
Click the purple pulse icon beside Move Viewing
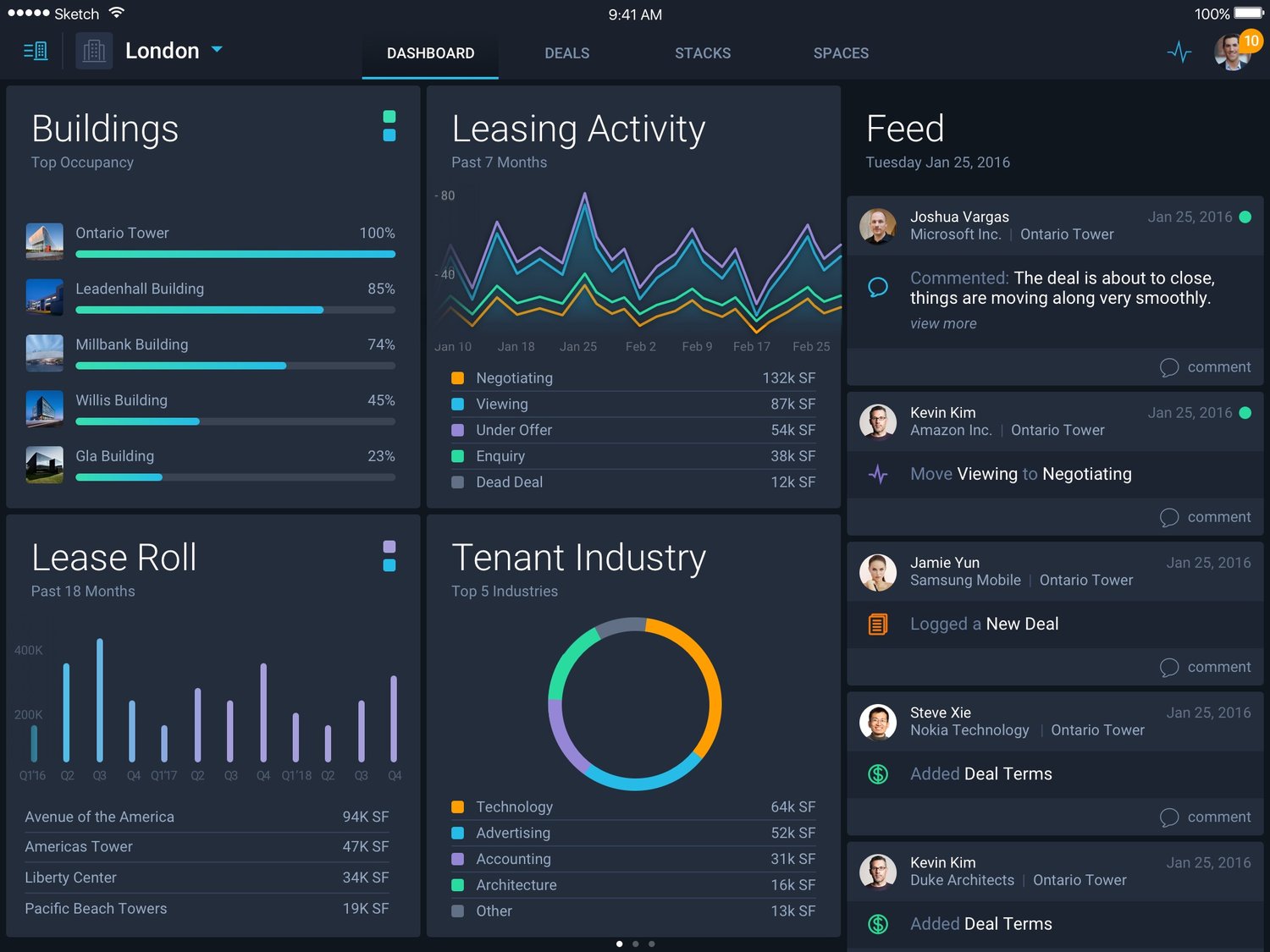[x=878, y=475]
